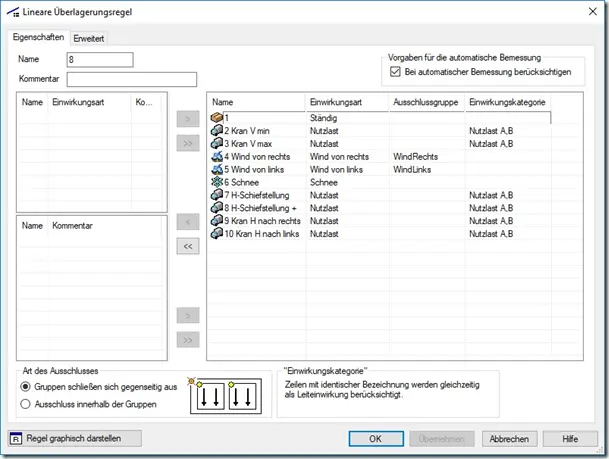
Task: Select the row '9 Kran H nach rechts'
Action: coord(381,221)
